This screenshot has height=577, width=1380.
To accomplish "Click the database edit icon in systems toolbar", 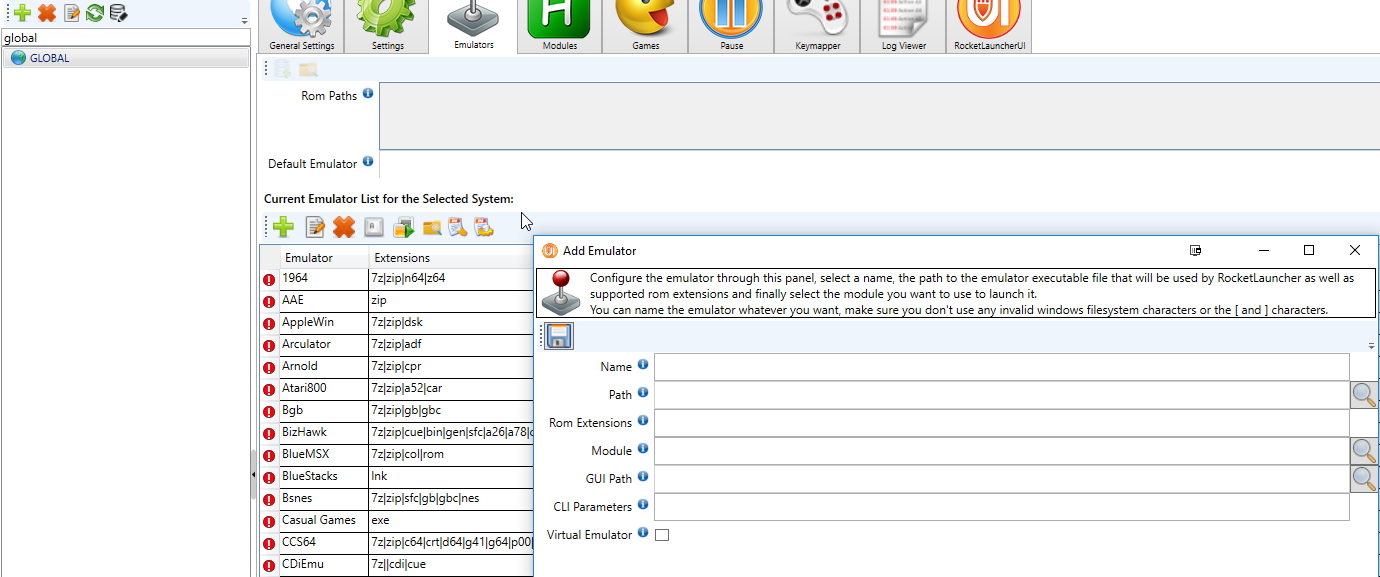I will tap(118, 13).
